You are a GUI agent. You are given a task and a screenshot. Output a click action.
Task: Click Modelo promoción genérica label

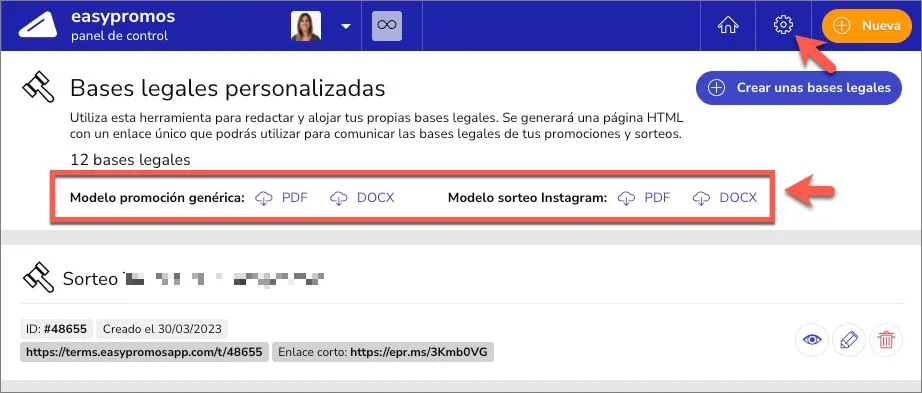click(157, 198)
